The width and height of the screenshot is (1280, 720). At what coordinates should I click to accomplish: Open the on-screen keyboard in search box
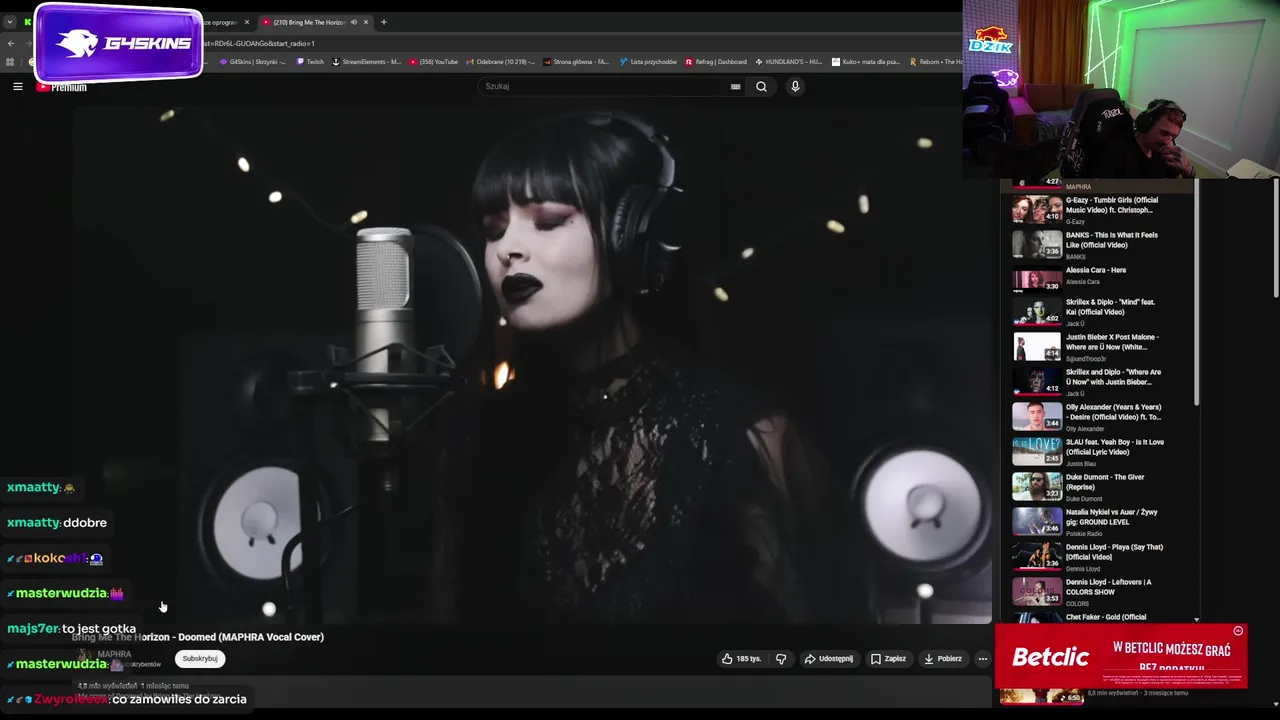click(x=735, y=86)
